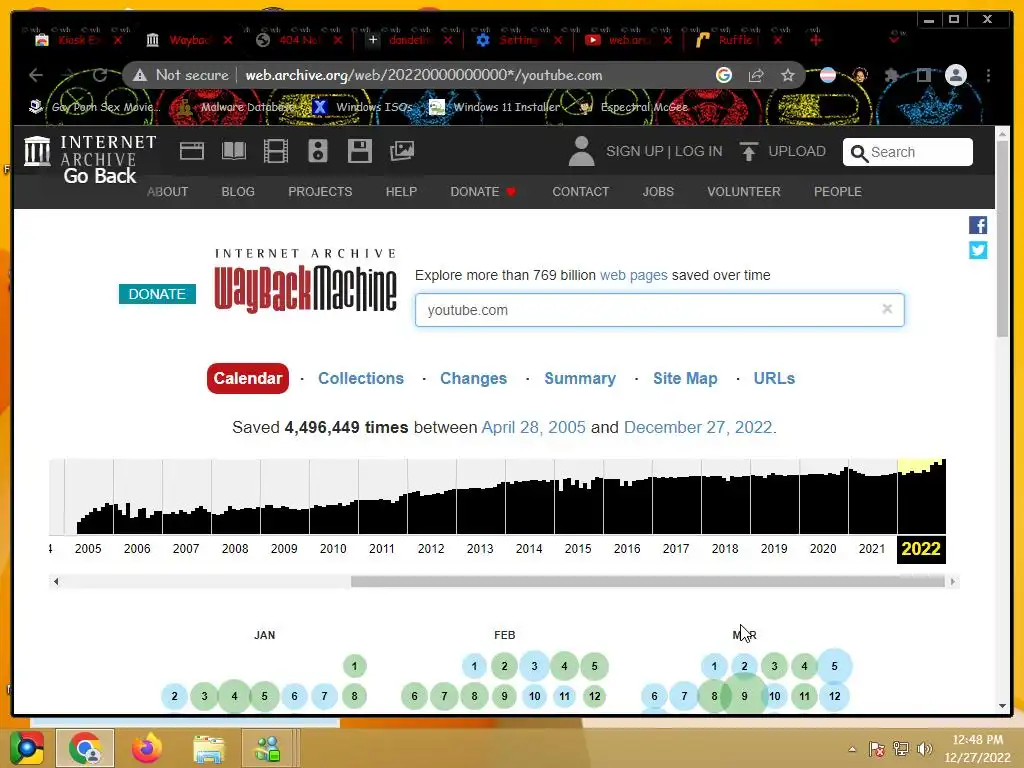
Task: Open the February 3 snapshot
Action: (x=534, y=666)
